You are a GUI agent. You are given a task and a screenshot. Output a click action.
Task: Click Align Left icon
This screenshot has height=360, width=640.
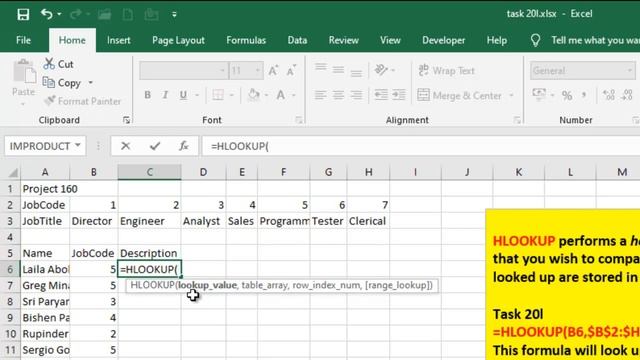[320, 95]
